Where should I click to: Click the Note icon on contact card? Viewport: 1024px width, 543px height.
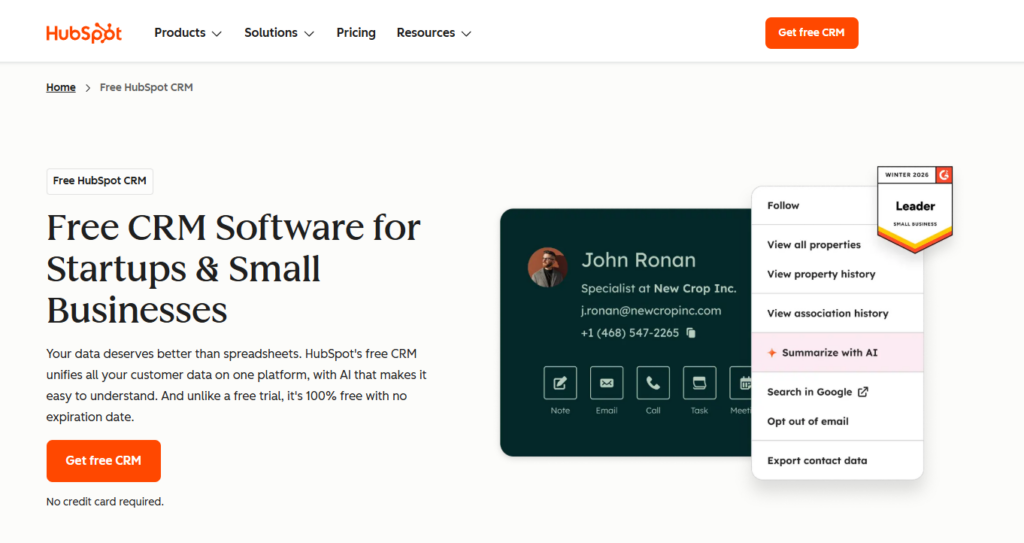560,383
